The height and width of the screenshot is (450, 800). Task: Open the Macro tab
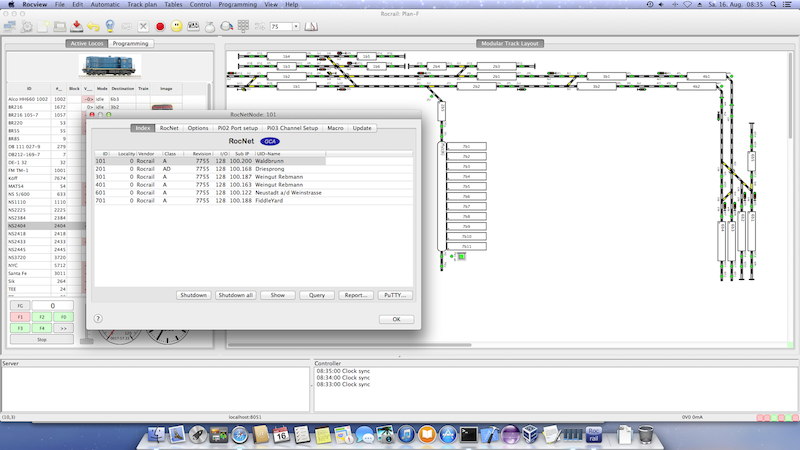pyautogui.click(x=335, y=128)
